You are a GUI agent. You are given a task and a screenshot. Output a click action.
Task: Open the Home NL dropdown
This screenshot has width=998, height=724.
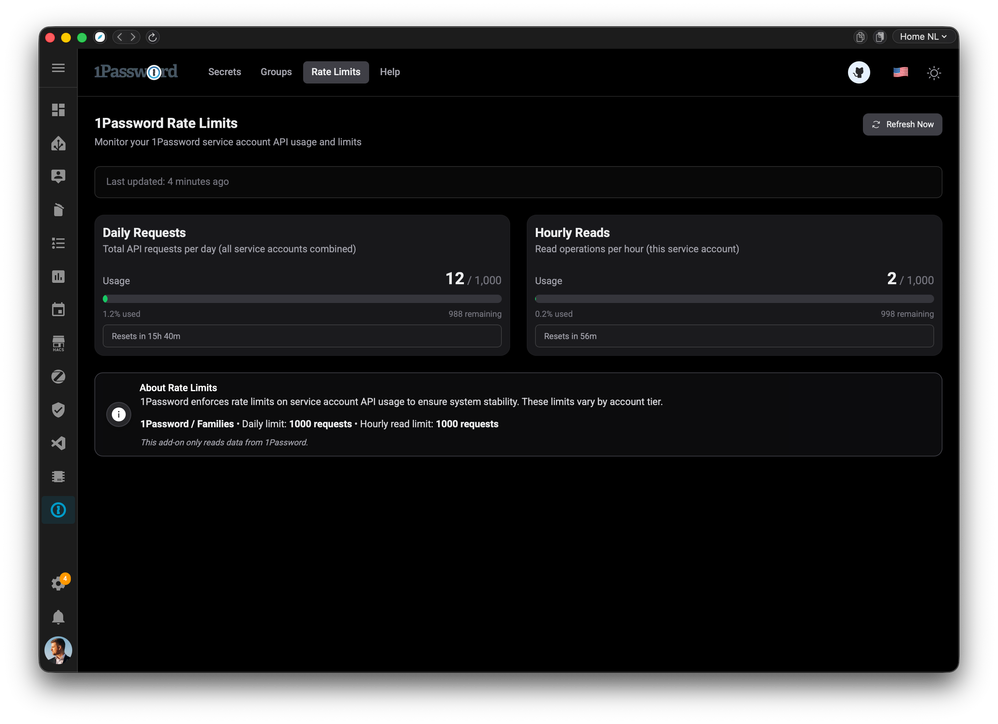click(x=923, y=37)
